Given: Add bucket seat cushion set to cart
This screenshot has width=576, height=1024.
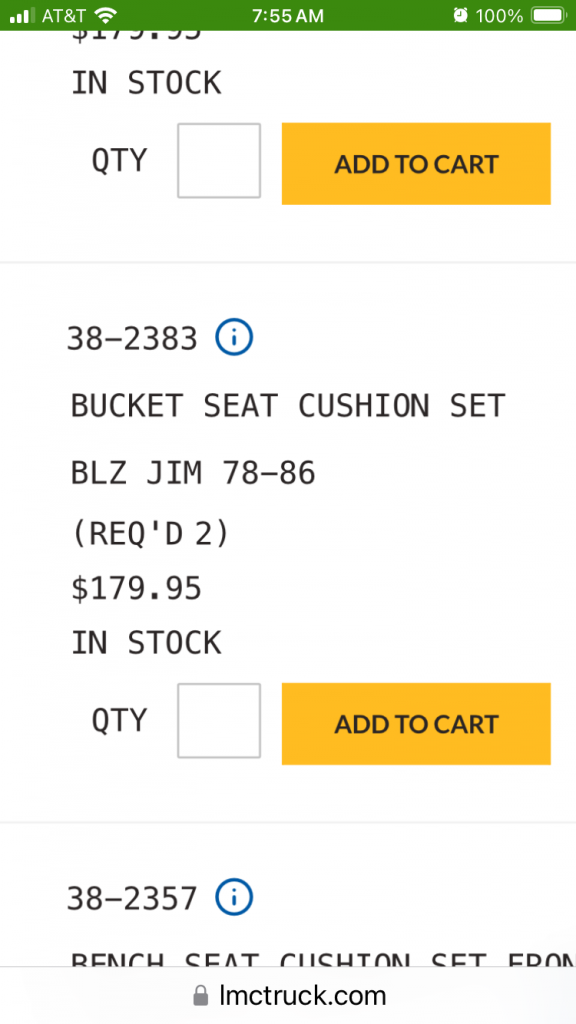Looking at the screenshot, I should (416, 724).
